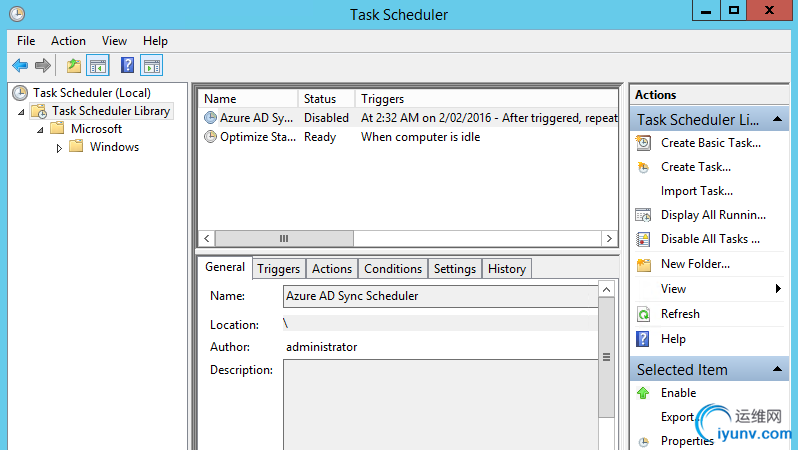Click Import Task... action

(697, 191)
